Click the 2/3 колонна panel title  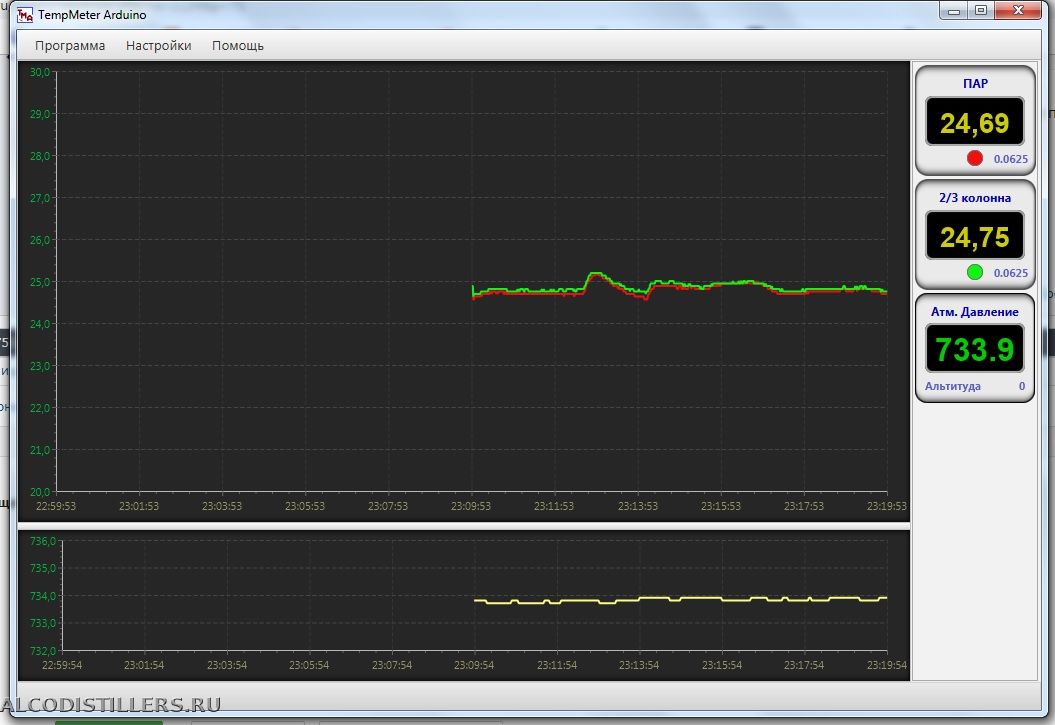click(x=975, y=198)
